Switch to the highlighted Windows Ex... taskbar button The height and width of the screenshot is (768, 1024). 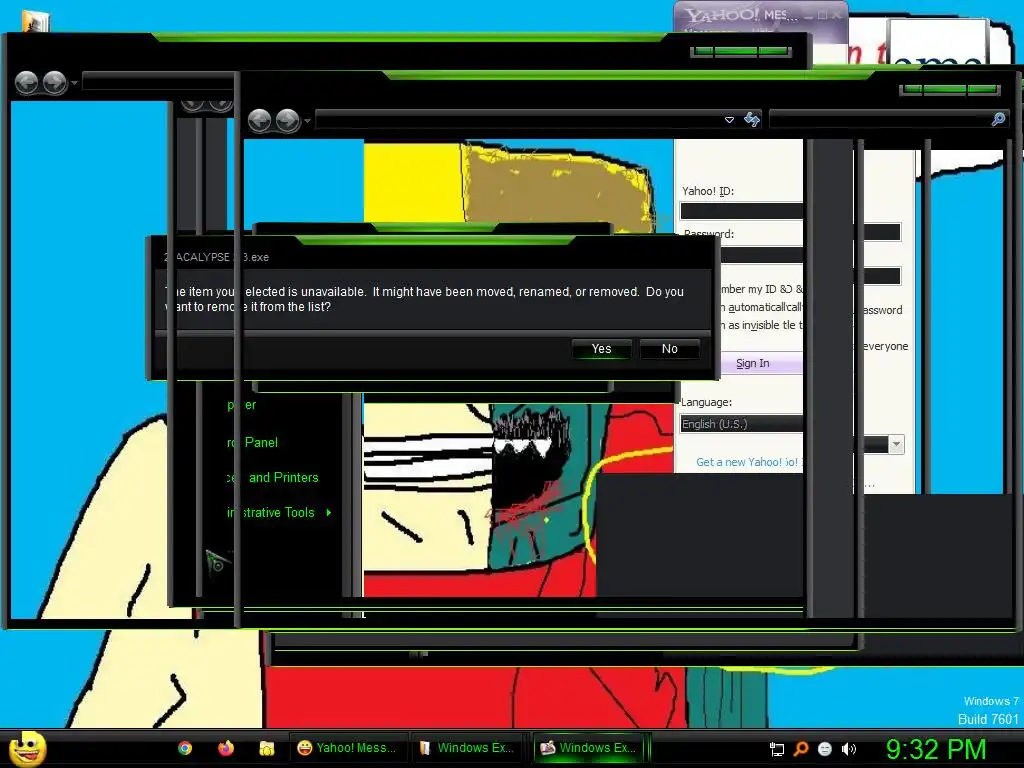589,748
